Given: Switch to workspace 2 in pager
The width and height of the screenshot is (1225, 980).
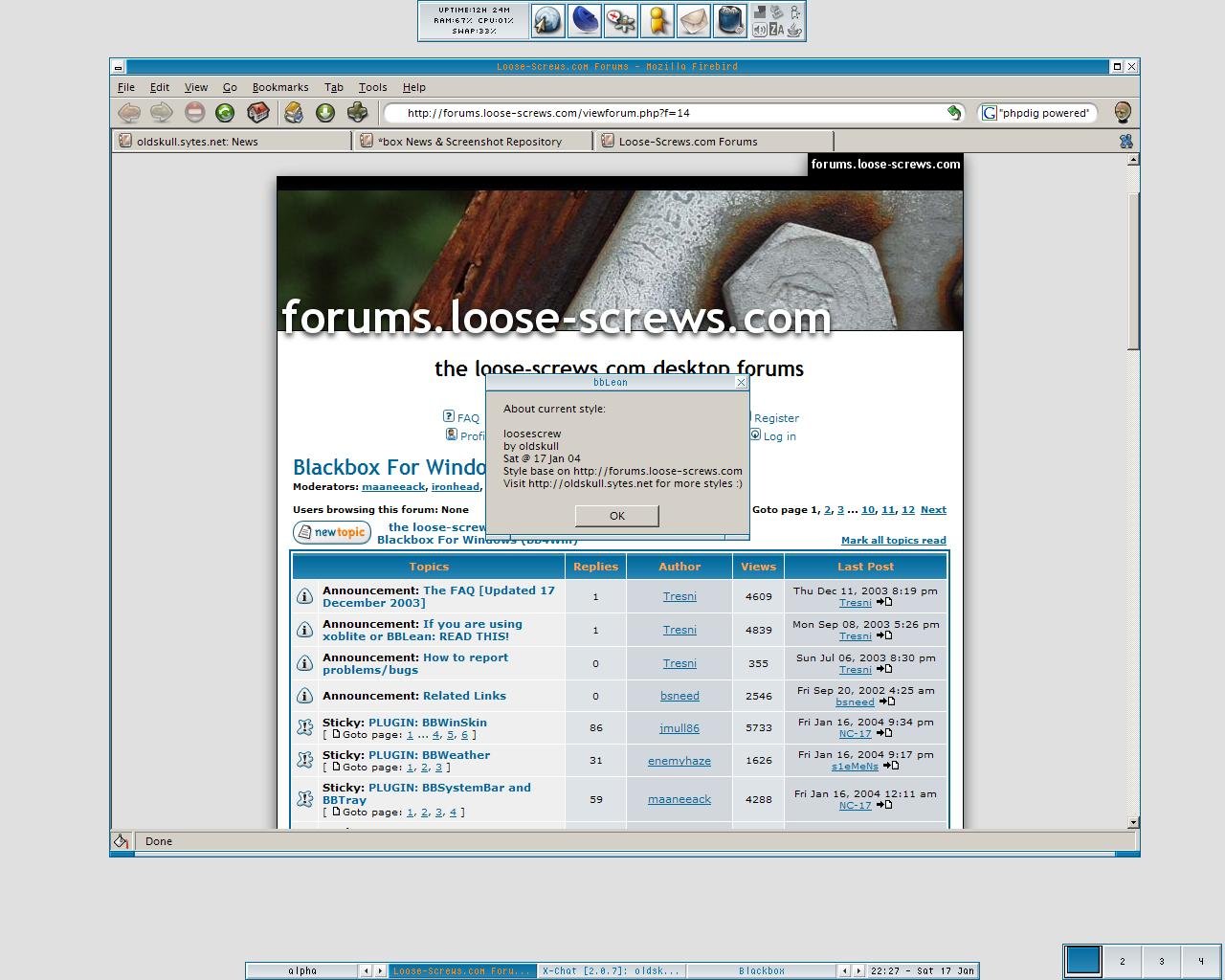Looking at the screenshot, I should tap(1123, 961).
